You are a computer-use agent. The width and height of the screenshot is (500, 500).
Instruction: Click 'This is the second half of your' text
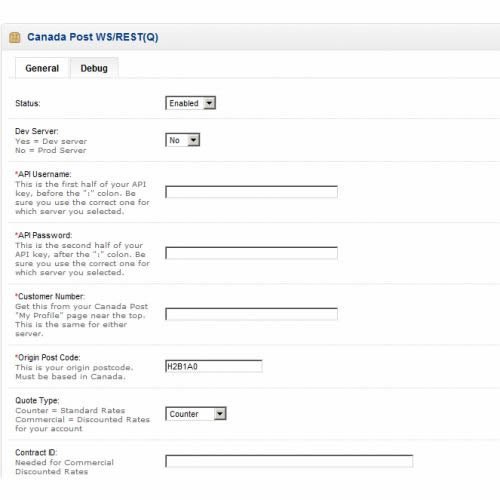(79, 245)
